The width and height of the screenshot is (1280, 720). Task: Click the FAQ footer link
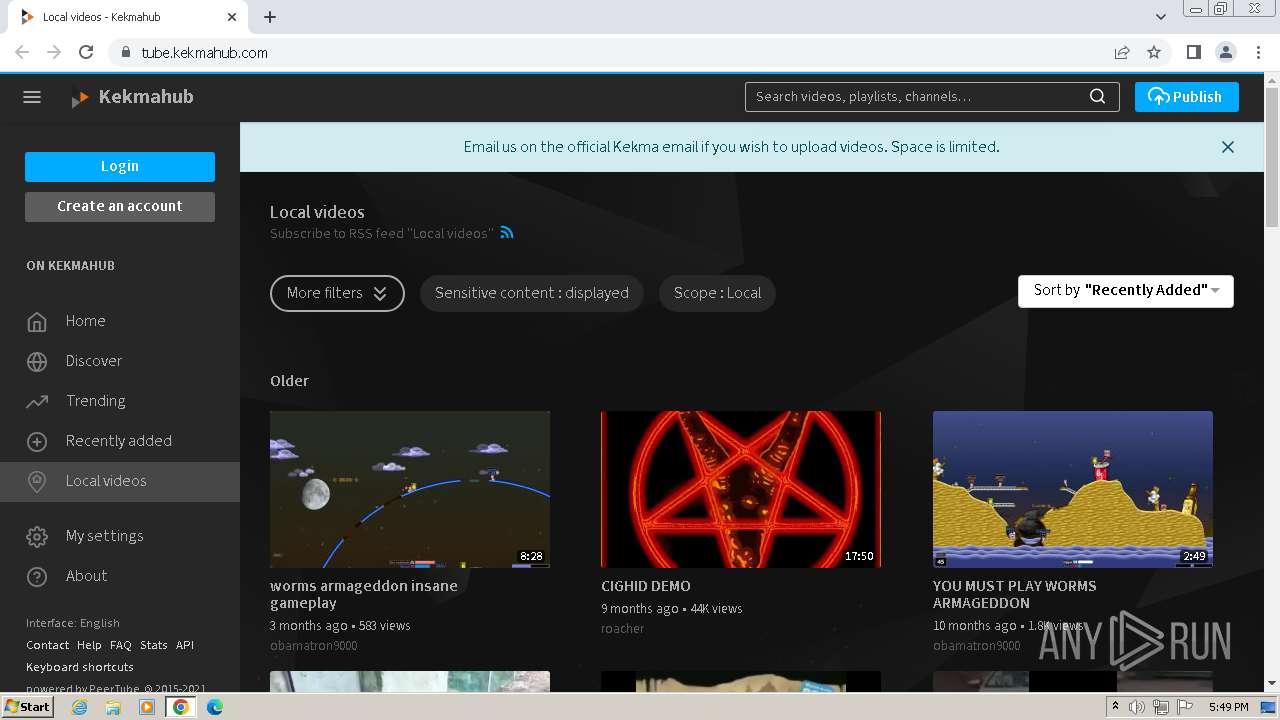click(x=121, y=646)
